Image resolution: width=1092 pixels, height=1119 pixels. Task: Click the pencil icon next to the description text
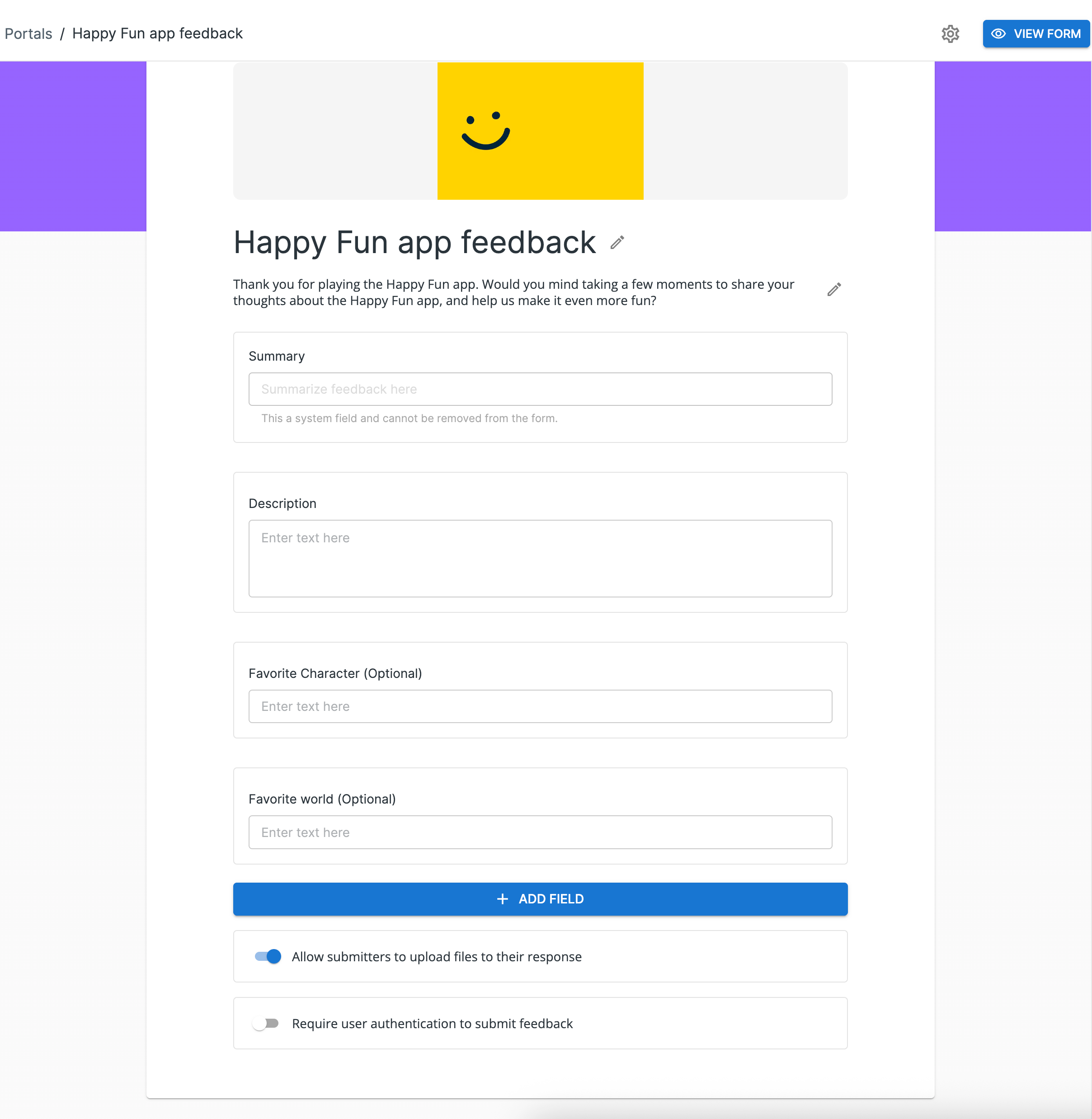coord(833,289)
